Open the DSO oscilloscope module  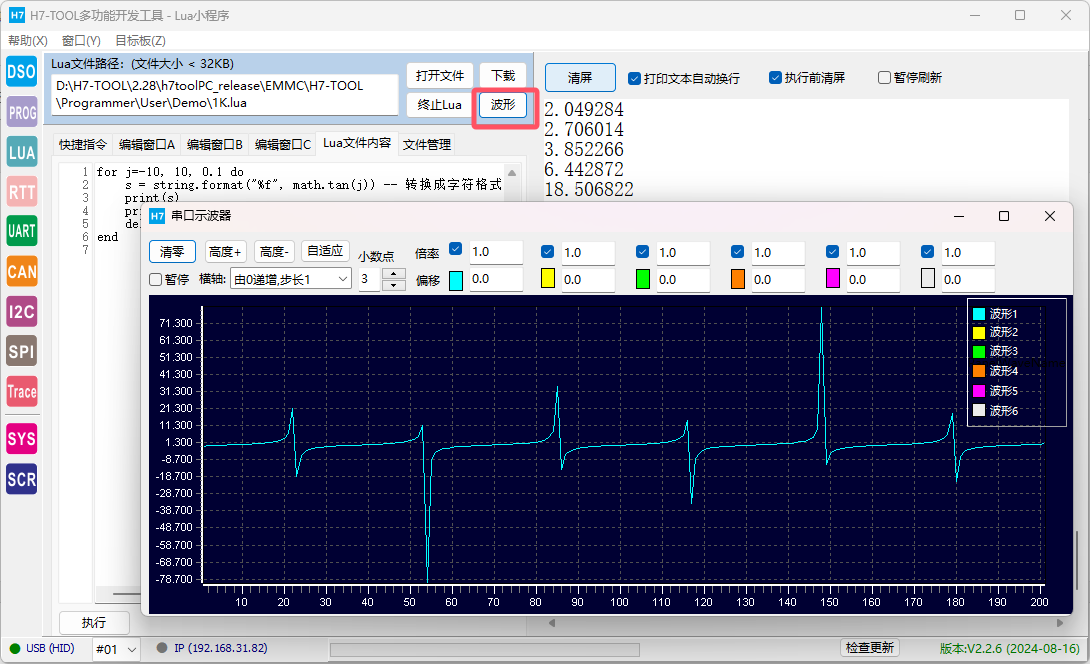(x=22, y=72)
